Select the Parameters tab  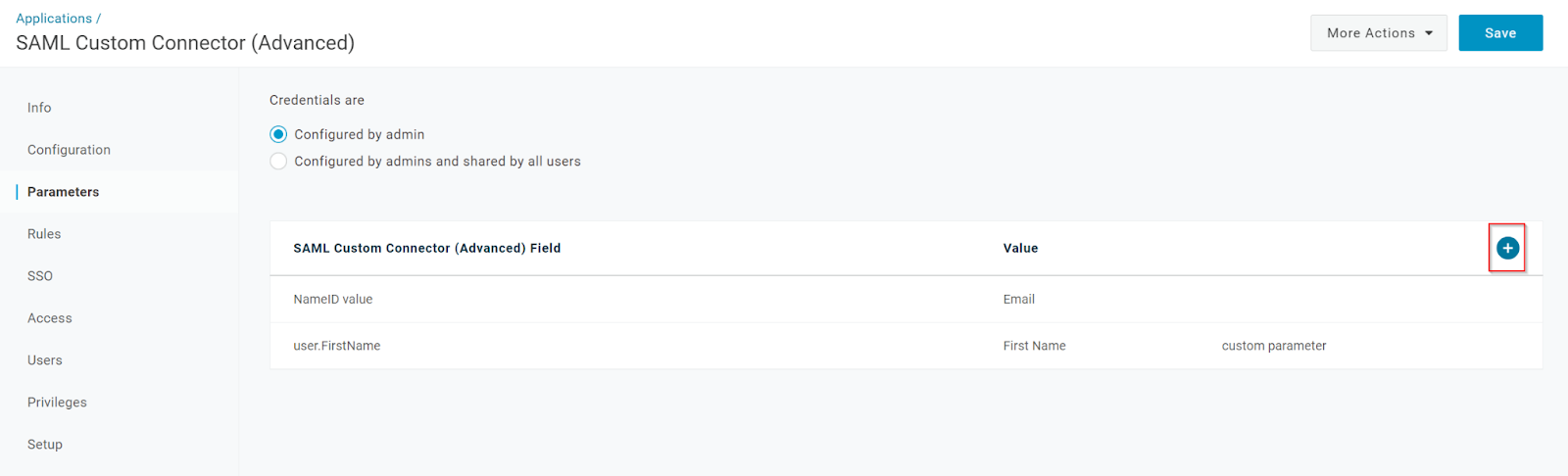click(63, 192)
